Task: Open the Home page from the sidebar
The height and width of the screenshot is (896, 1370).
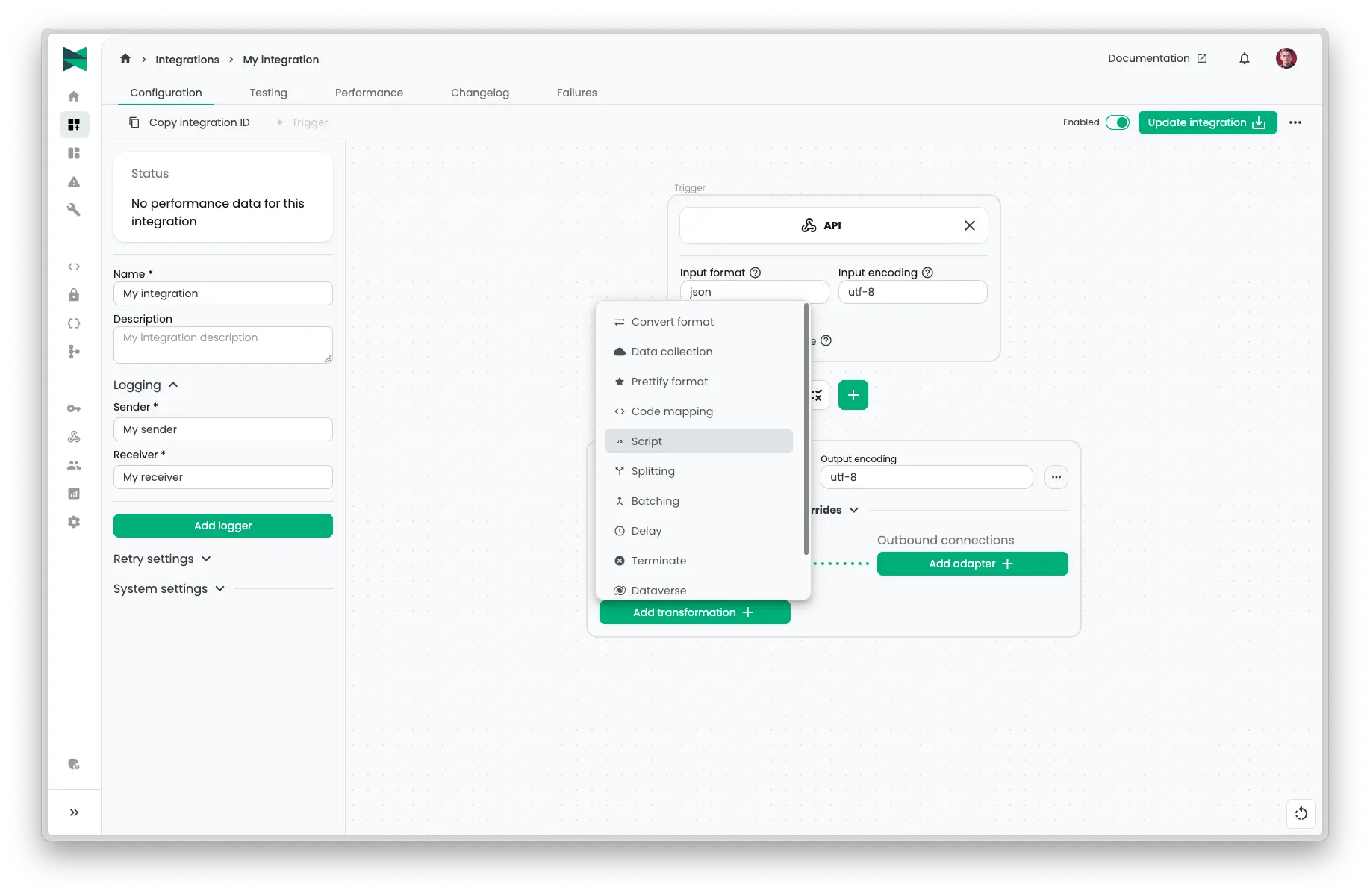Action: pyautogui.click(x=74, y=96)
